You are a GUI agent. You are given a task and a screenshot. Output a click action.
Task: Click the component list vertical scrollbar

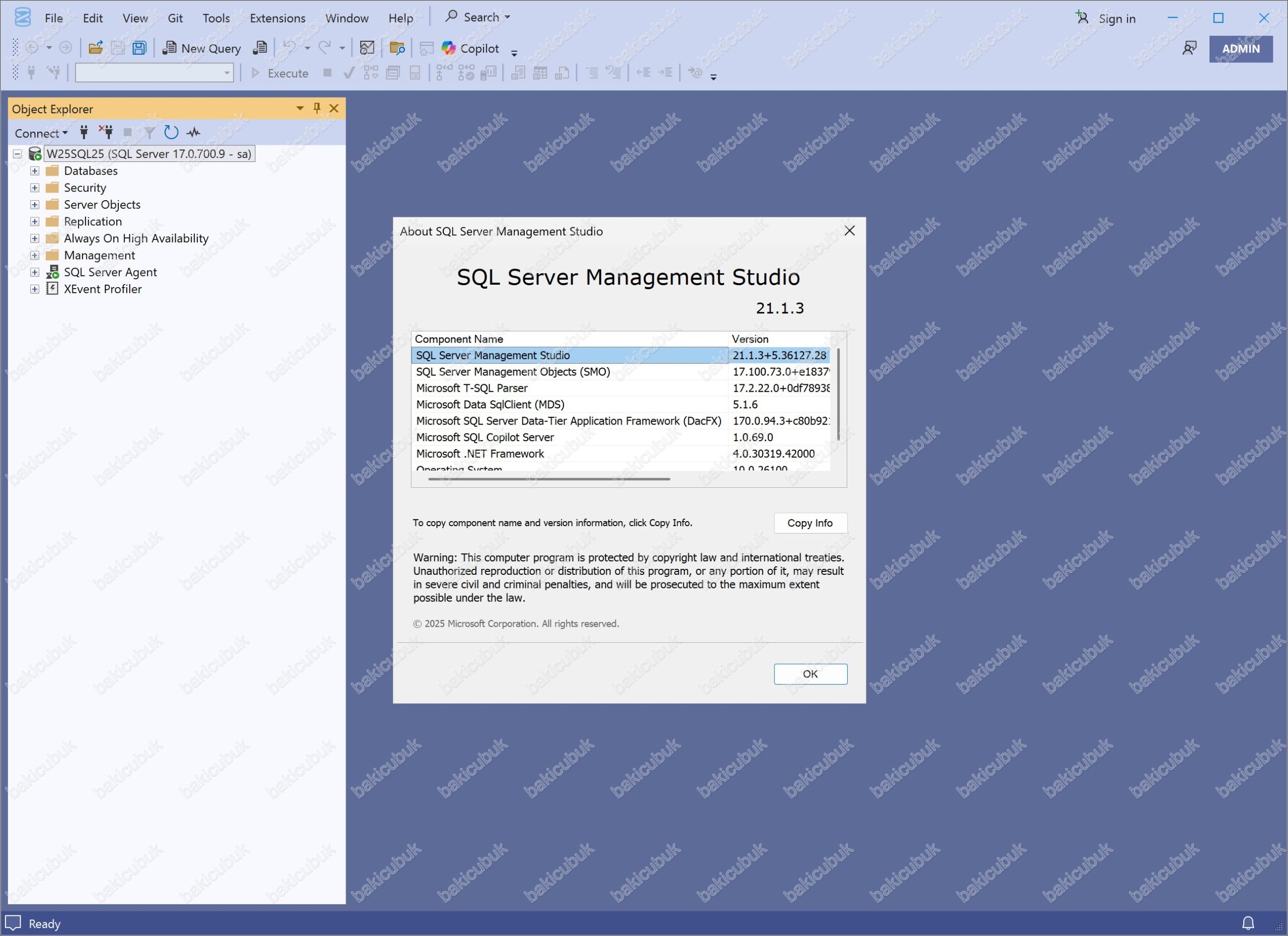point(838,394)
